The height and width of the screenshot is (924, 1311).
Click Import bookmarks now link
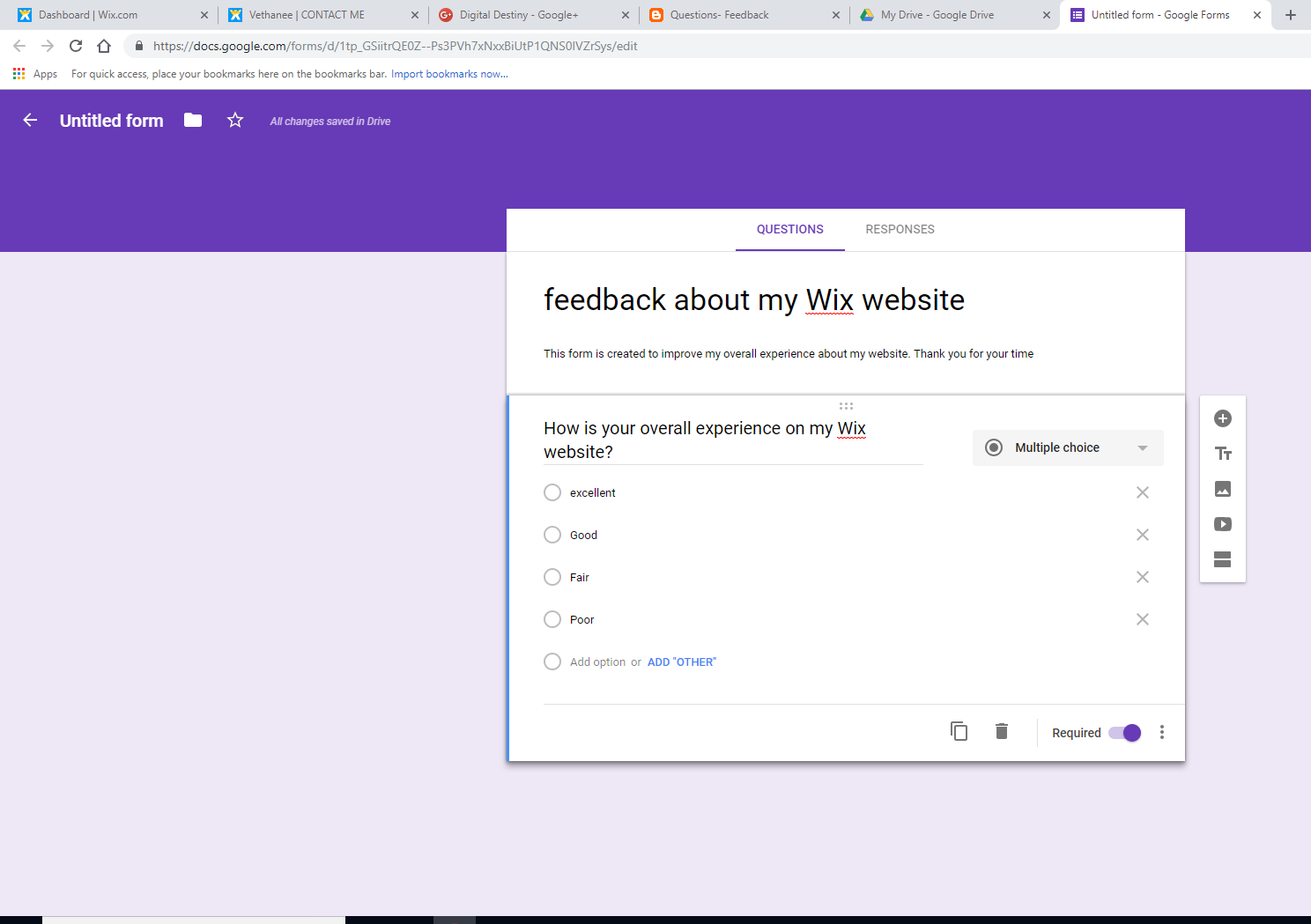coord(449,74)
